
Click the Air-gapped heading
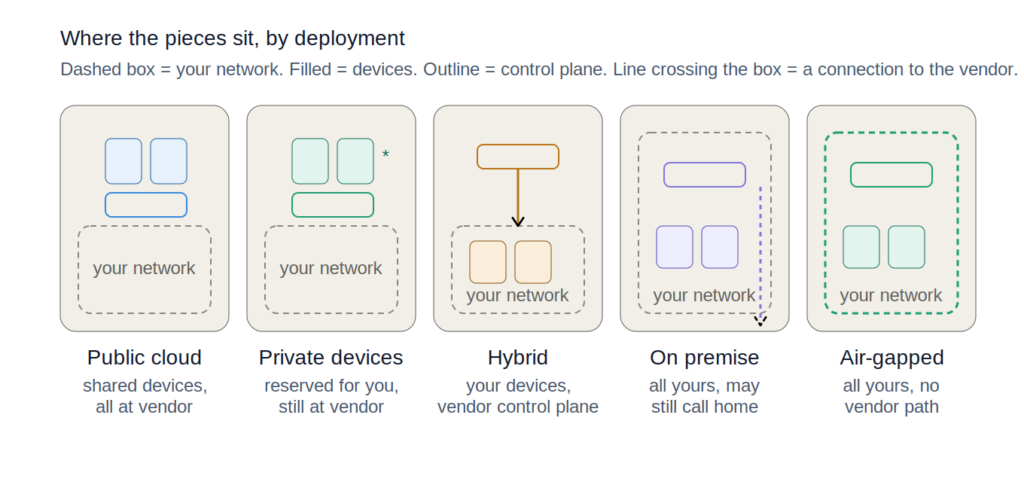click(891, 358)
